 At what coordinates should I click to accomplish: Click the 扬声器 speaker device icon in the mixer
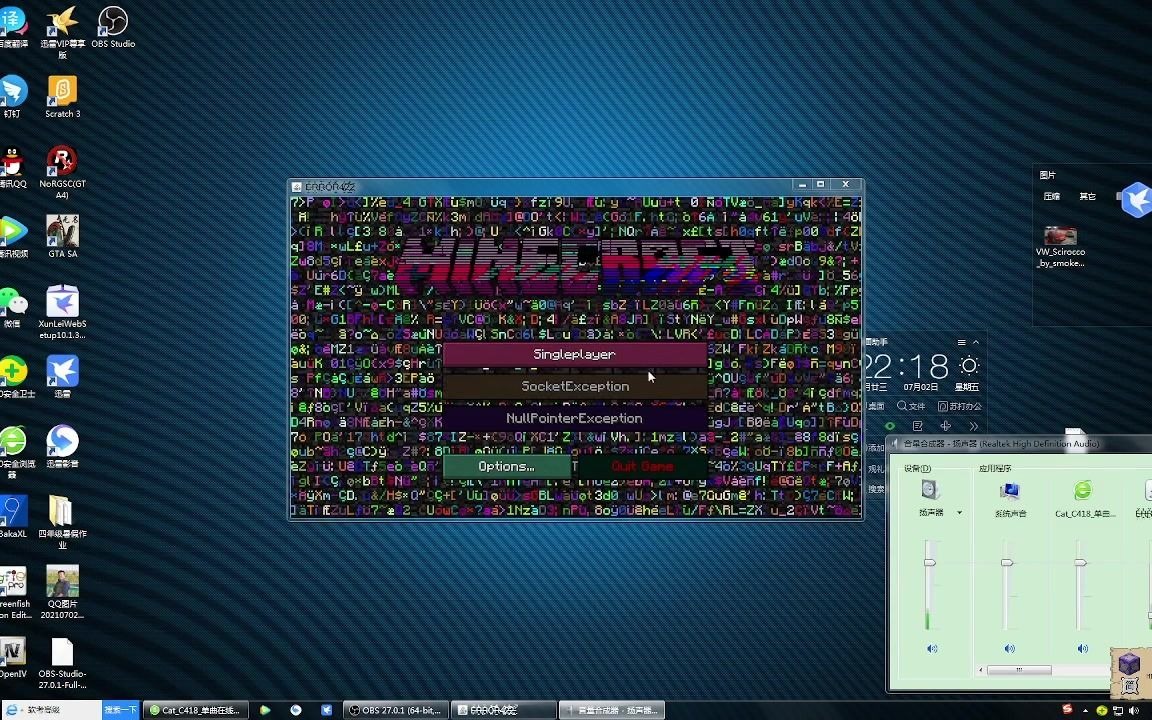pos(929,489)
